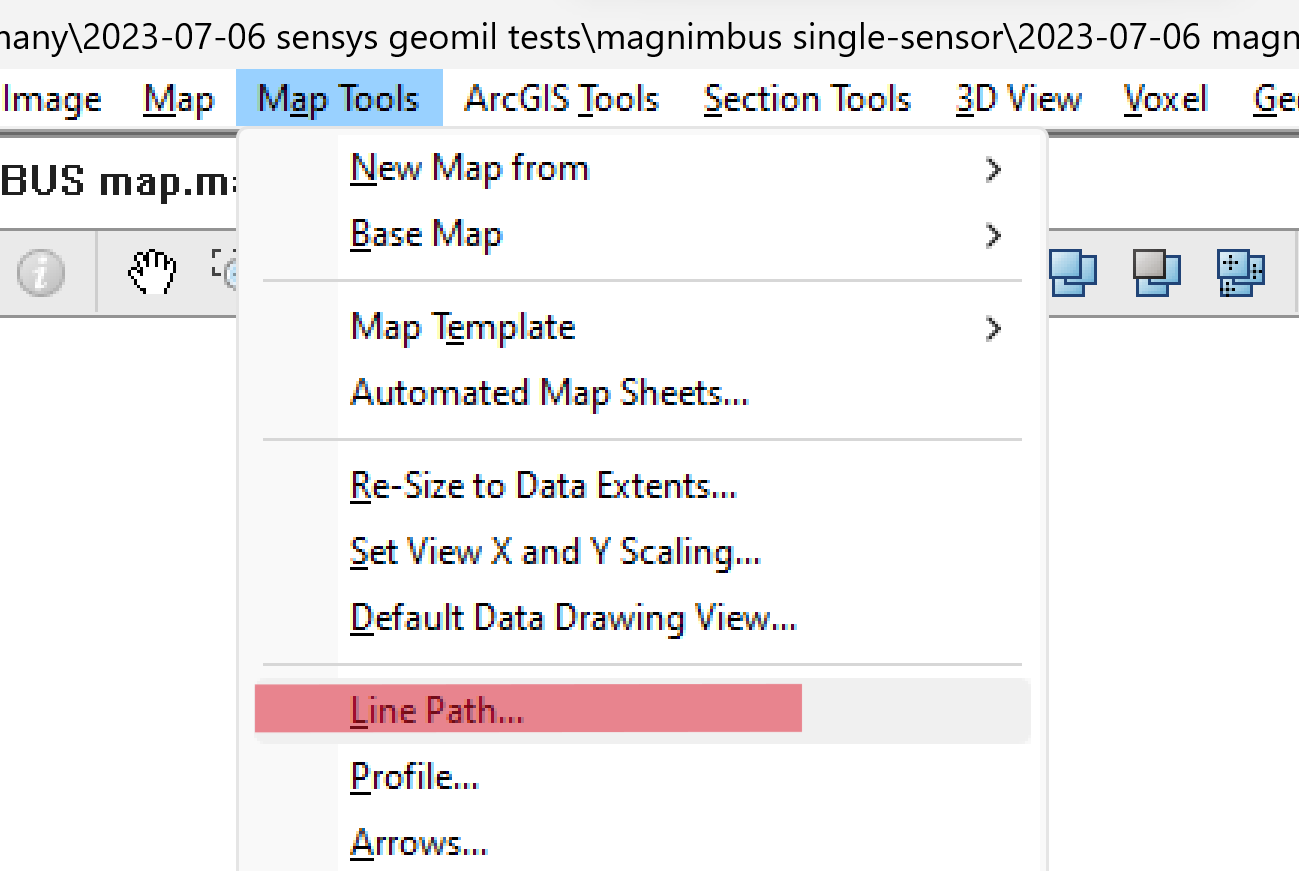Click the overlapping maps icon with crosshair markers
Image resolution: width=1299 pixels, height=871 pixels.
(1240, 272)
